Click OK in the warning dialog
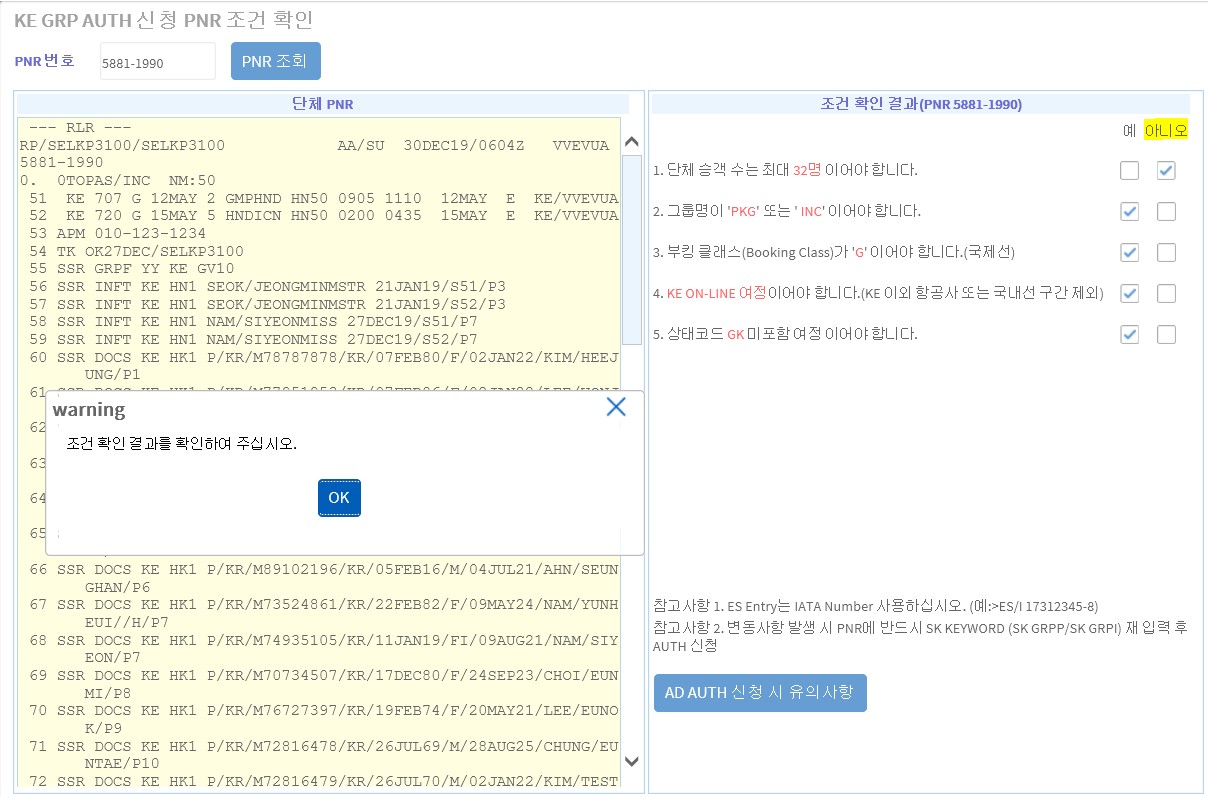Image resolution: width=1208 pixels, height=797 pixels. [339, 498]
